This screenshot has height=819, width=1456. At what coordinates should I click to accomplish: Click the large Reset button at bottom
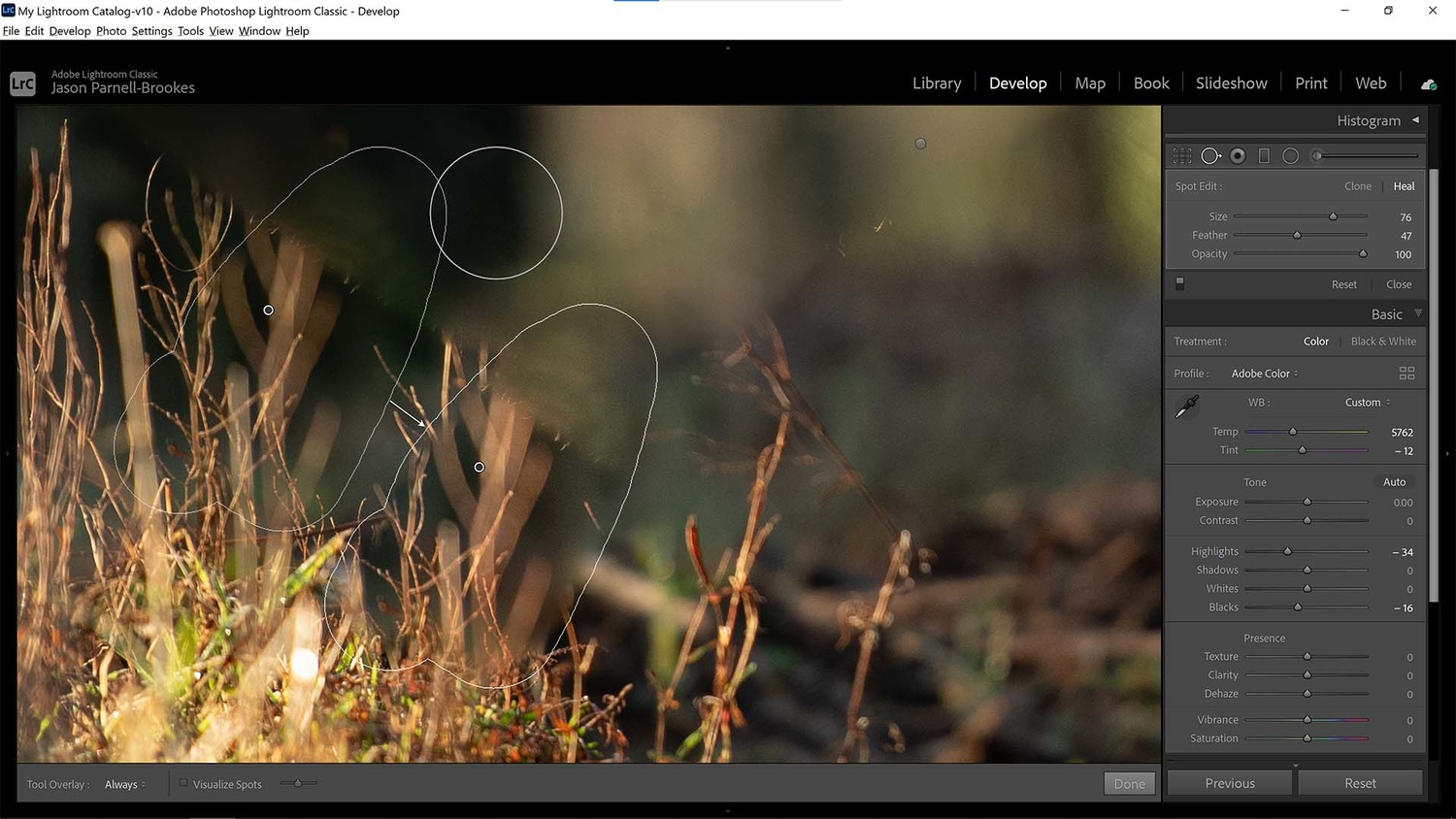1360,783
